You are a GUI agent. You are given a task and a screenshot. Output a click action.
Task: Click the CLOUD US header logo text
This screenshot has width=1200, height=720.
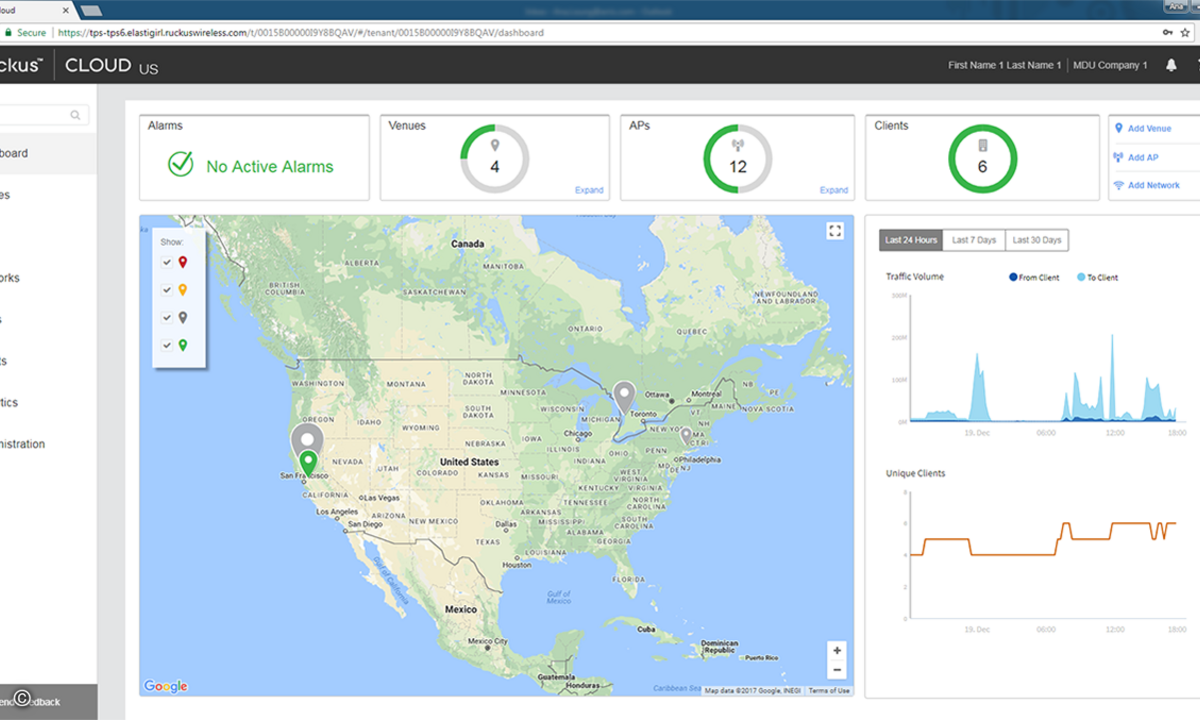[x=111, y=66]
